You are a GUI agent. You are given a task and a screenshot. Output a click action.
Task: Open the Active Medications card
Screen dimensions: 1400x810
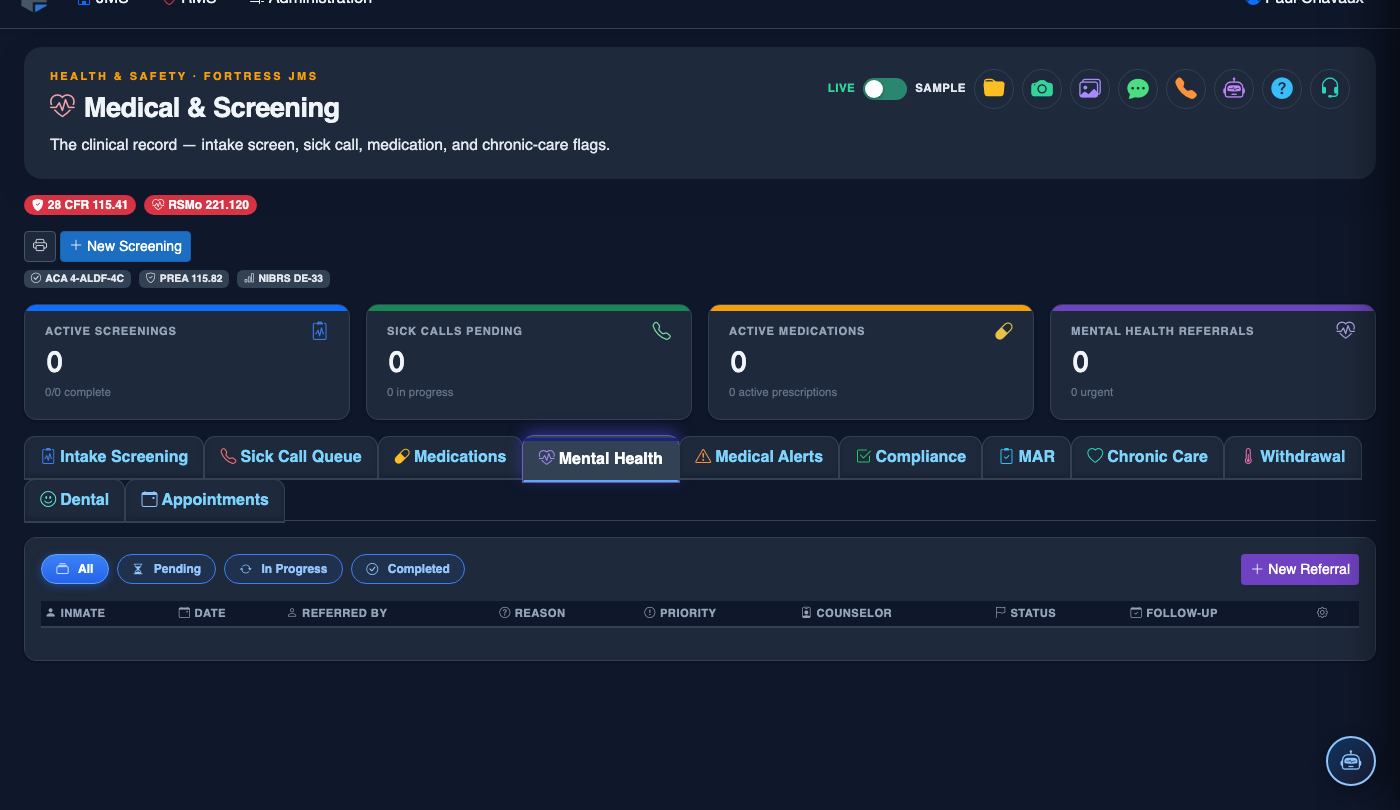[871, 362]
